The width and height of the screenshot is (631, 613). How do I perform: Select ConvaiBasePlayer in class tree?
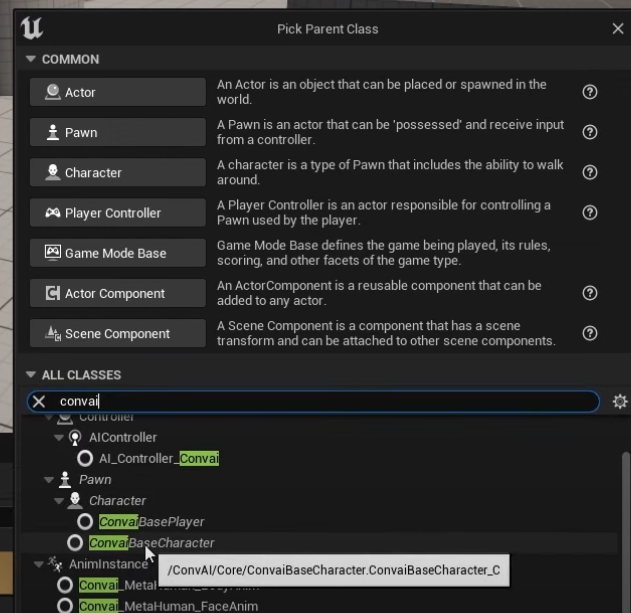coord(150,522)
